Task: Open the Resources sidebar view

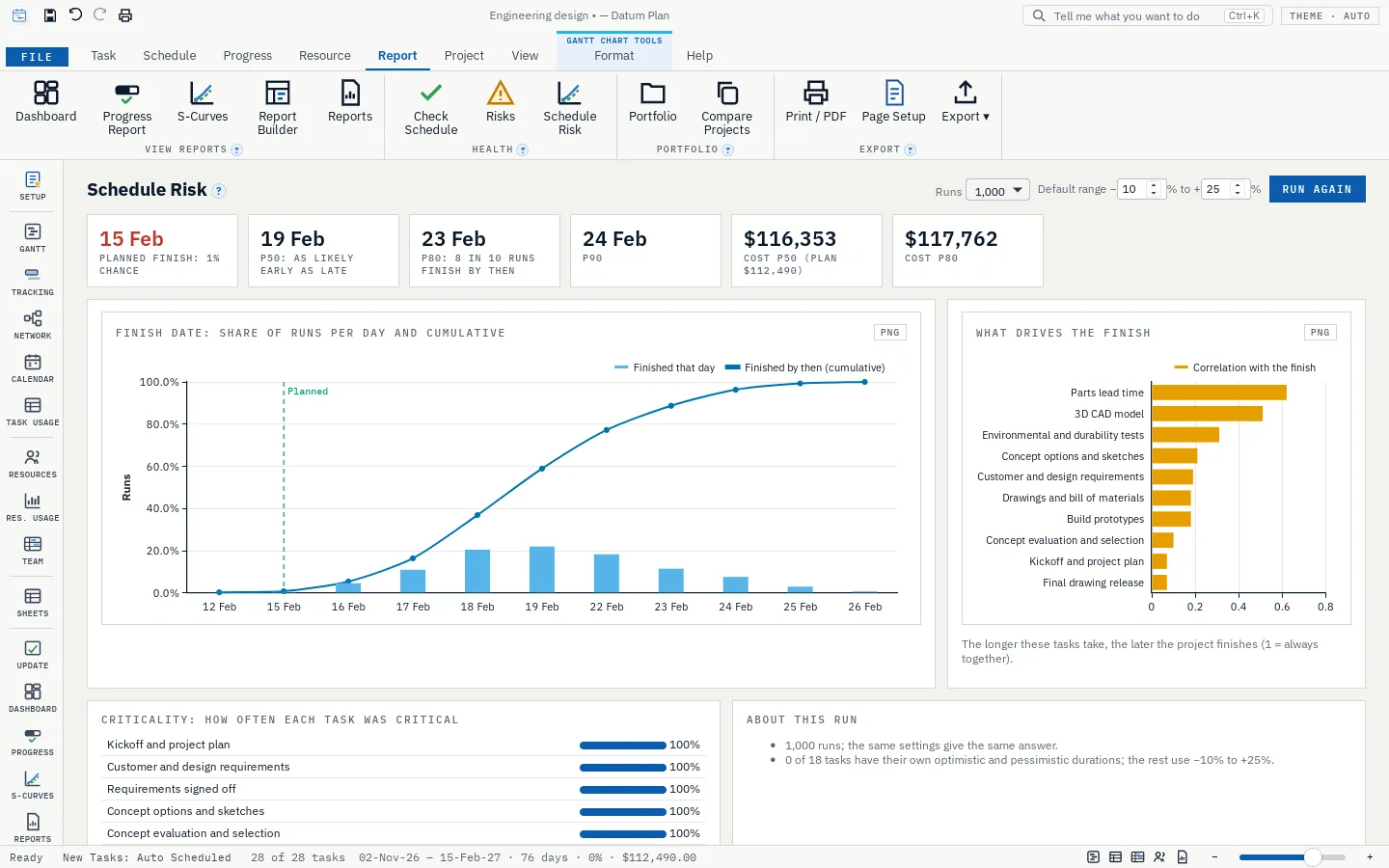Action: point(33,463)
